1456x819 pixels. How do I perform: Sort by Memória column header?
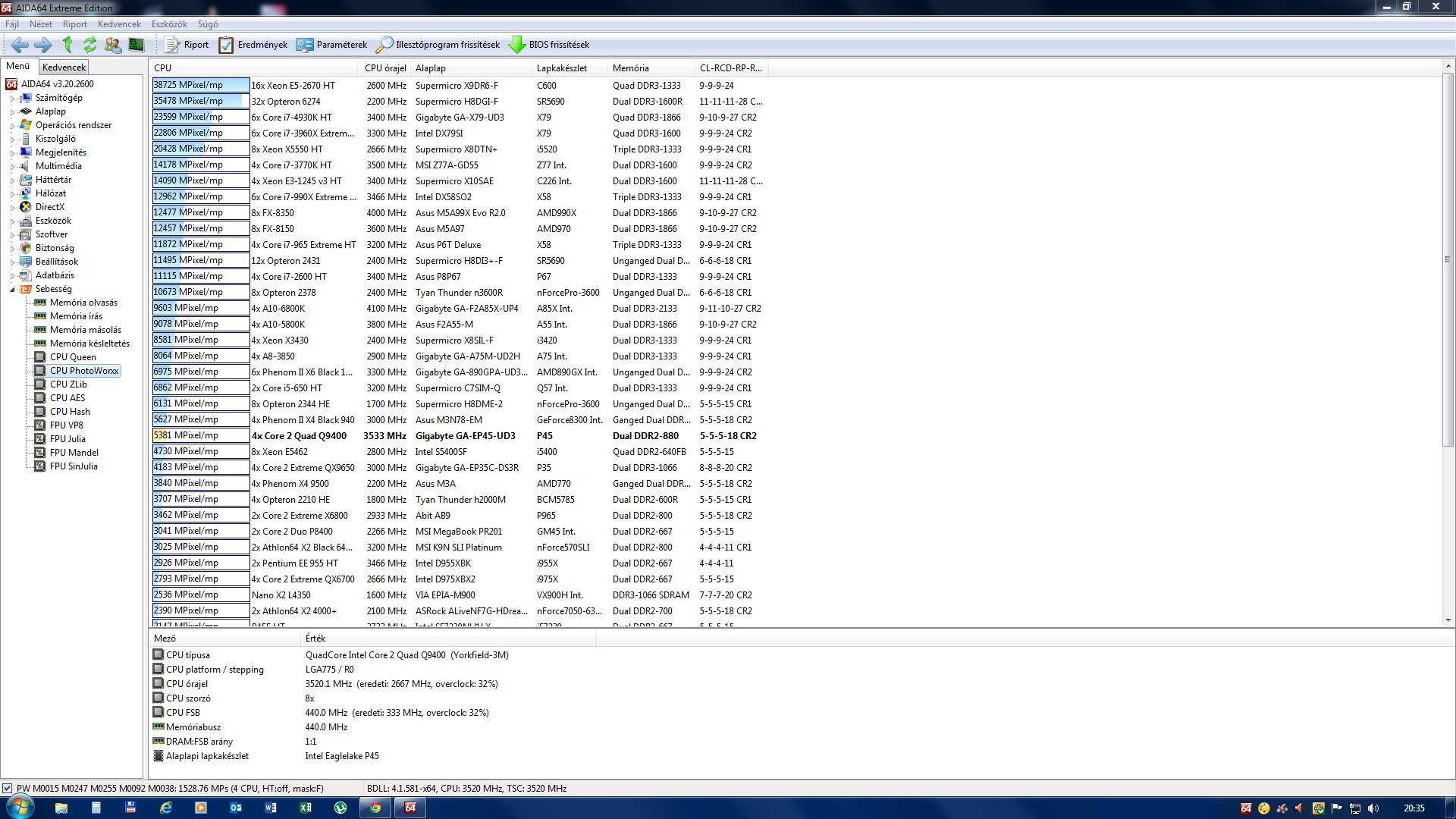[651, 68]
